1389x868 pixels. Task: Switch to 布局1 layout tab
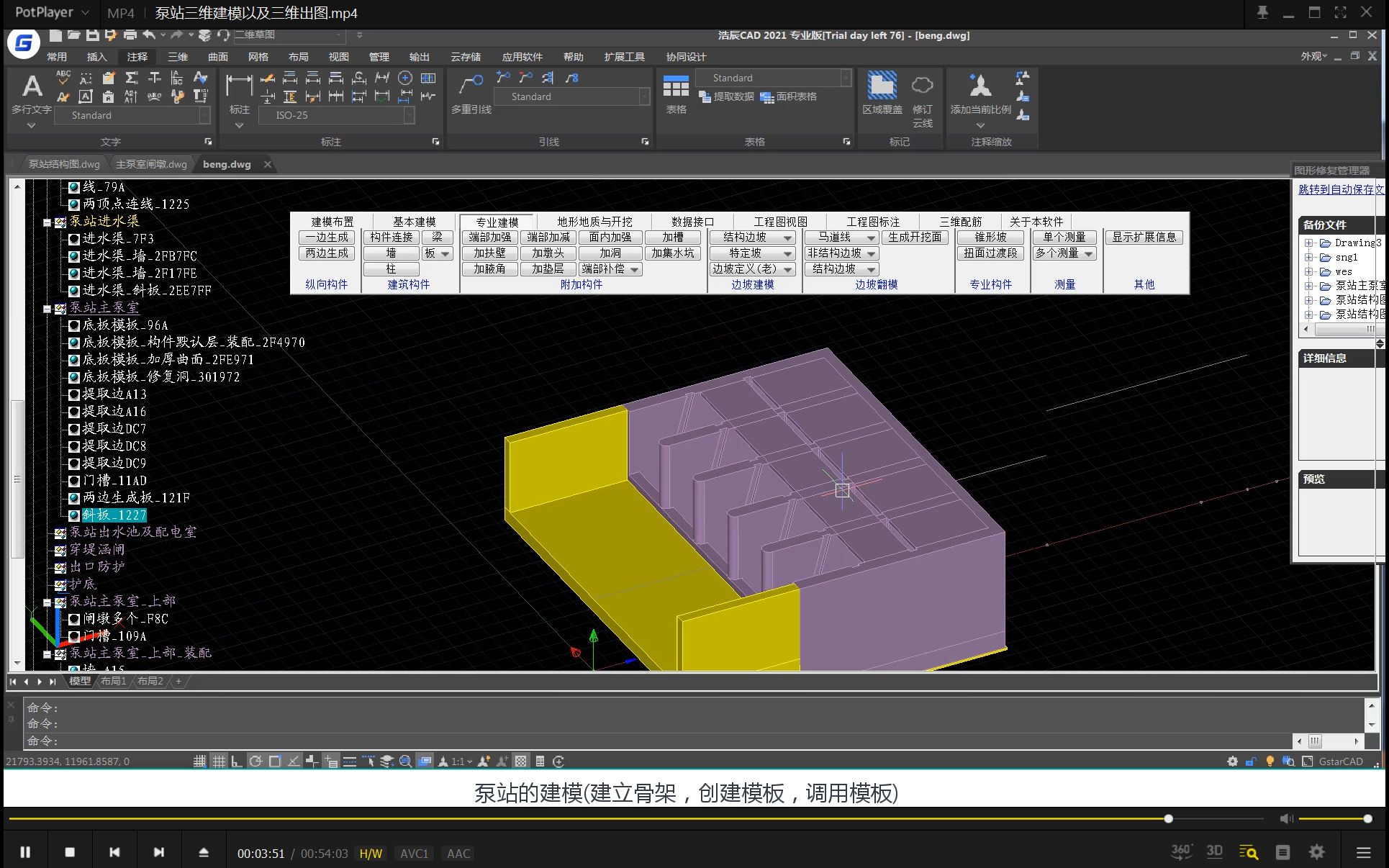[113, 681]
